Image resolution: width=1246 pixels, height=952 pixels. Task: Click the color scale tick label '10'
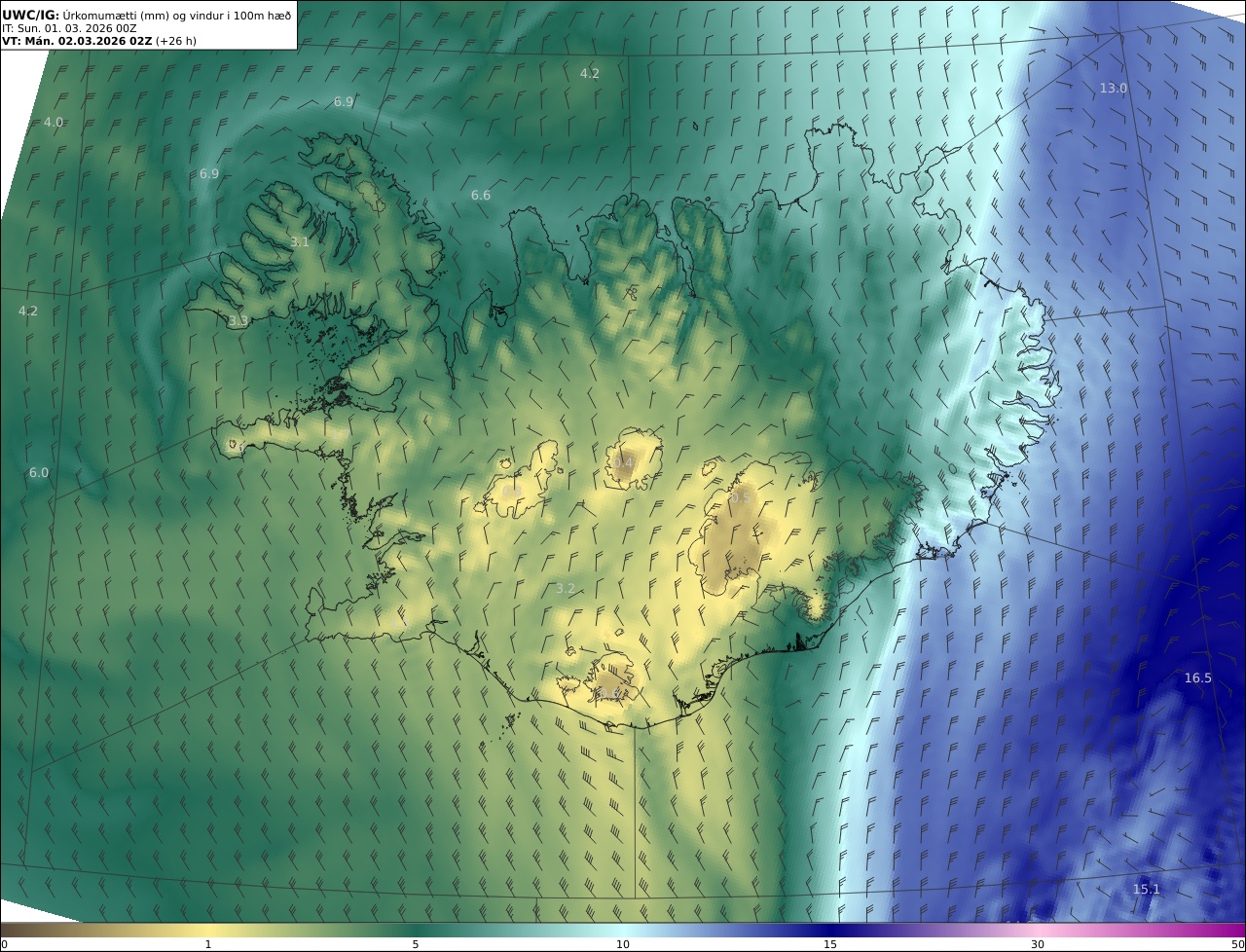coord(623,944)
